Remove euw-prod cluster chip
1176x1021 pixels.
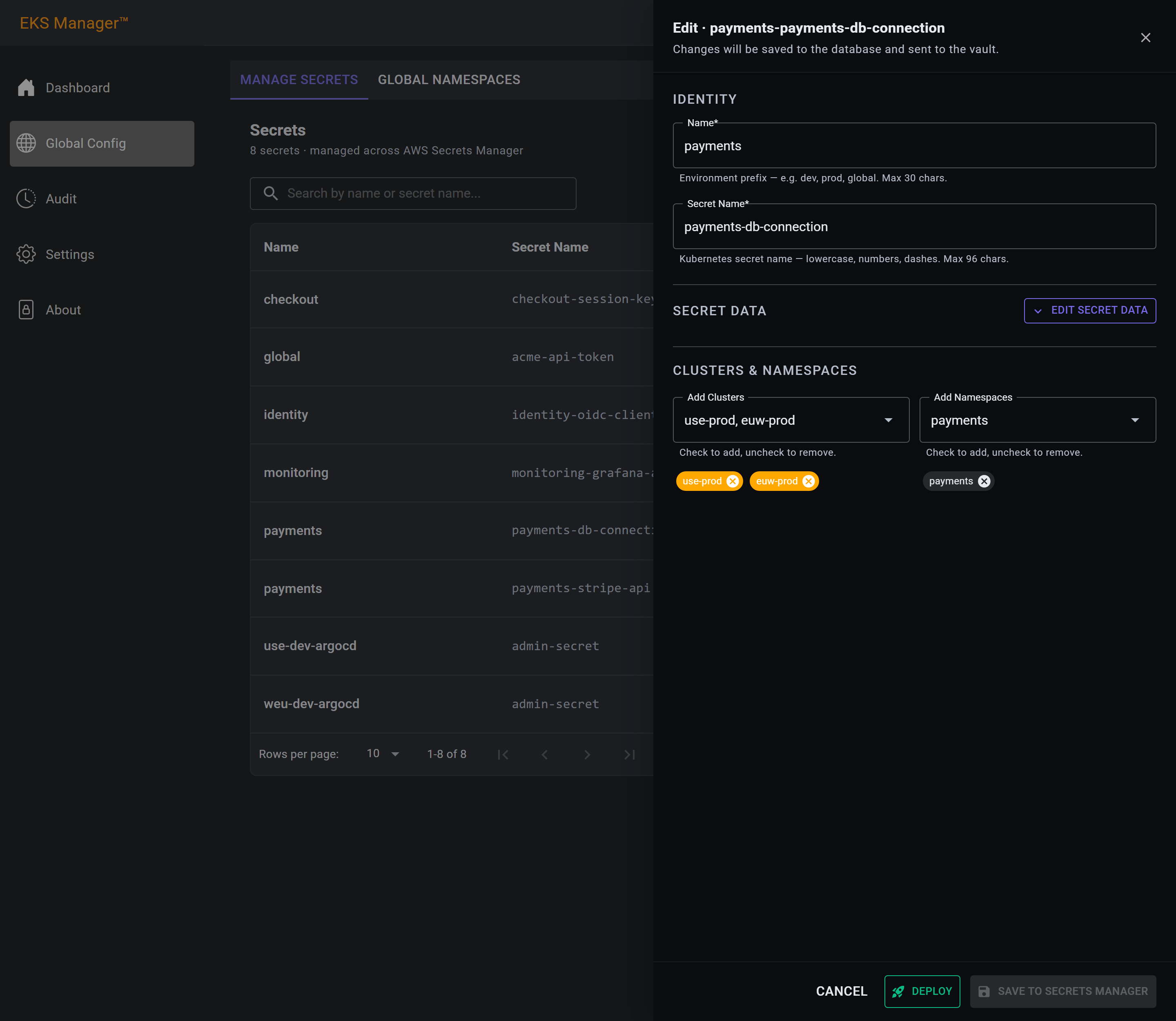(808, 482)
